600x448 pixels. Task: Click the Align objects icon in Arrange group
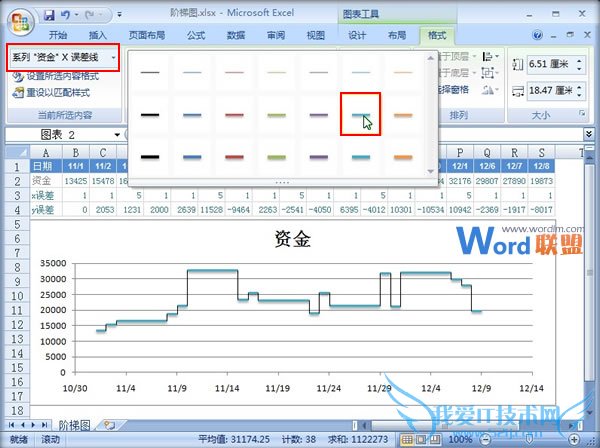pyautogui.click(x=488, y=57)
